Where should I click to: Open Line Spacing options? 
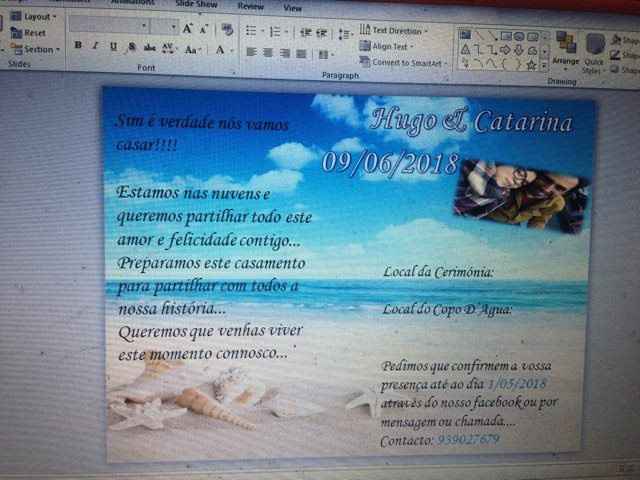(344, 34)
